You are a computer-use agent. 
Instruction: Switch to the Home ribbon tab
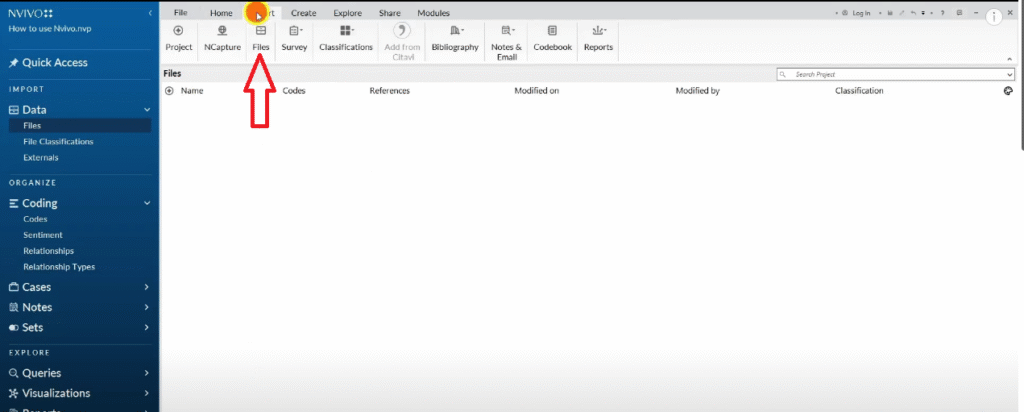221,13
